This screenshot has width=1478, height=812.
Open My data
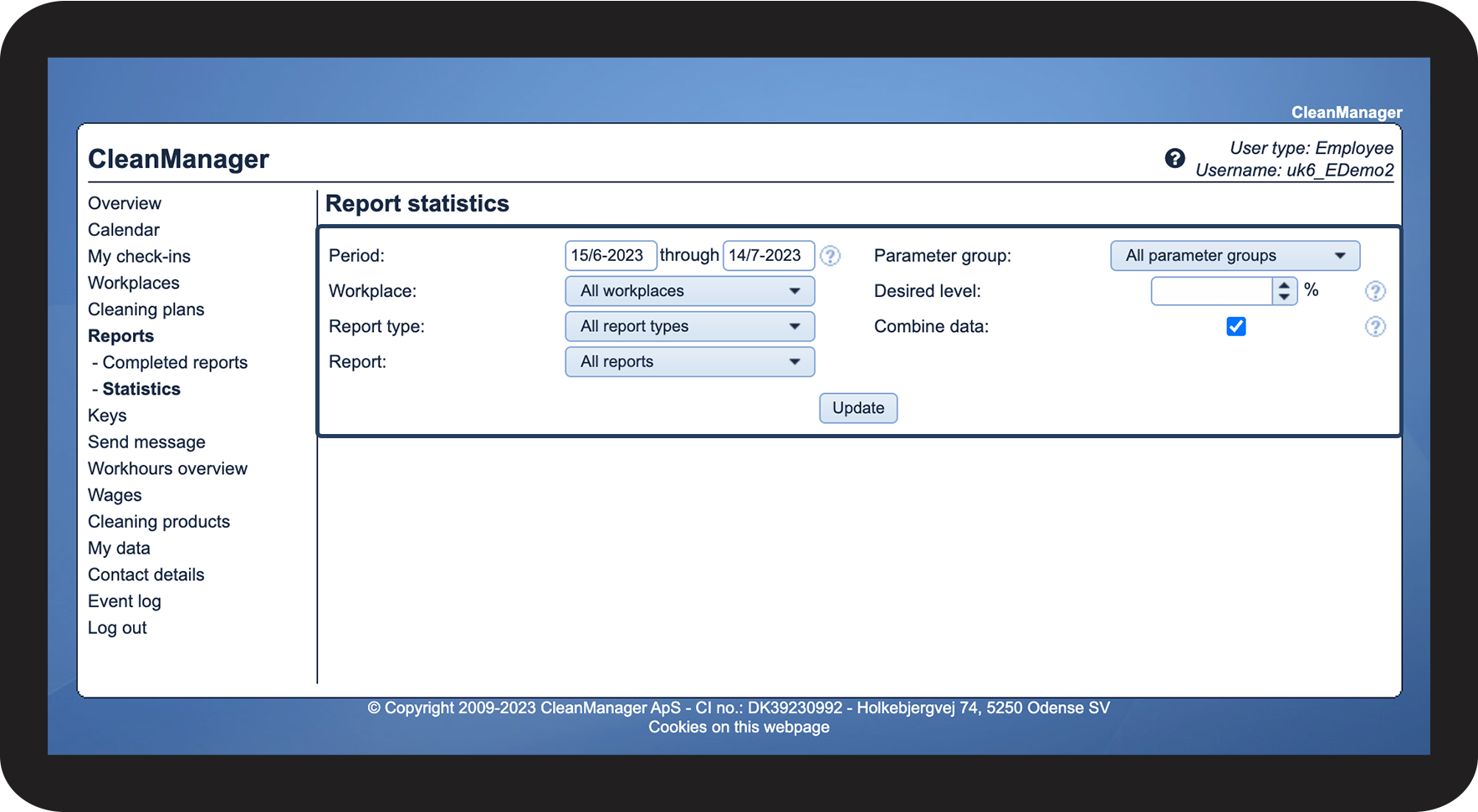119,549
